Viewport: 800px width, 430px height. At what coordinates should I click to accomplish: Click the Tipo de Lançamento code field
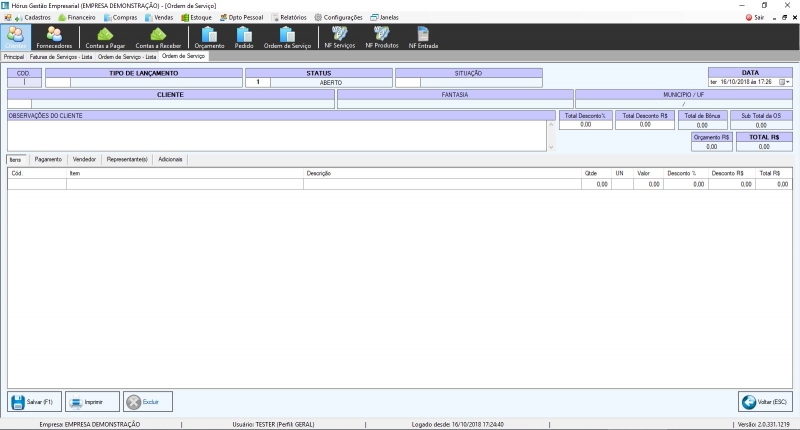click(x=58, y=82)
